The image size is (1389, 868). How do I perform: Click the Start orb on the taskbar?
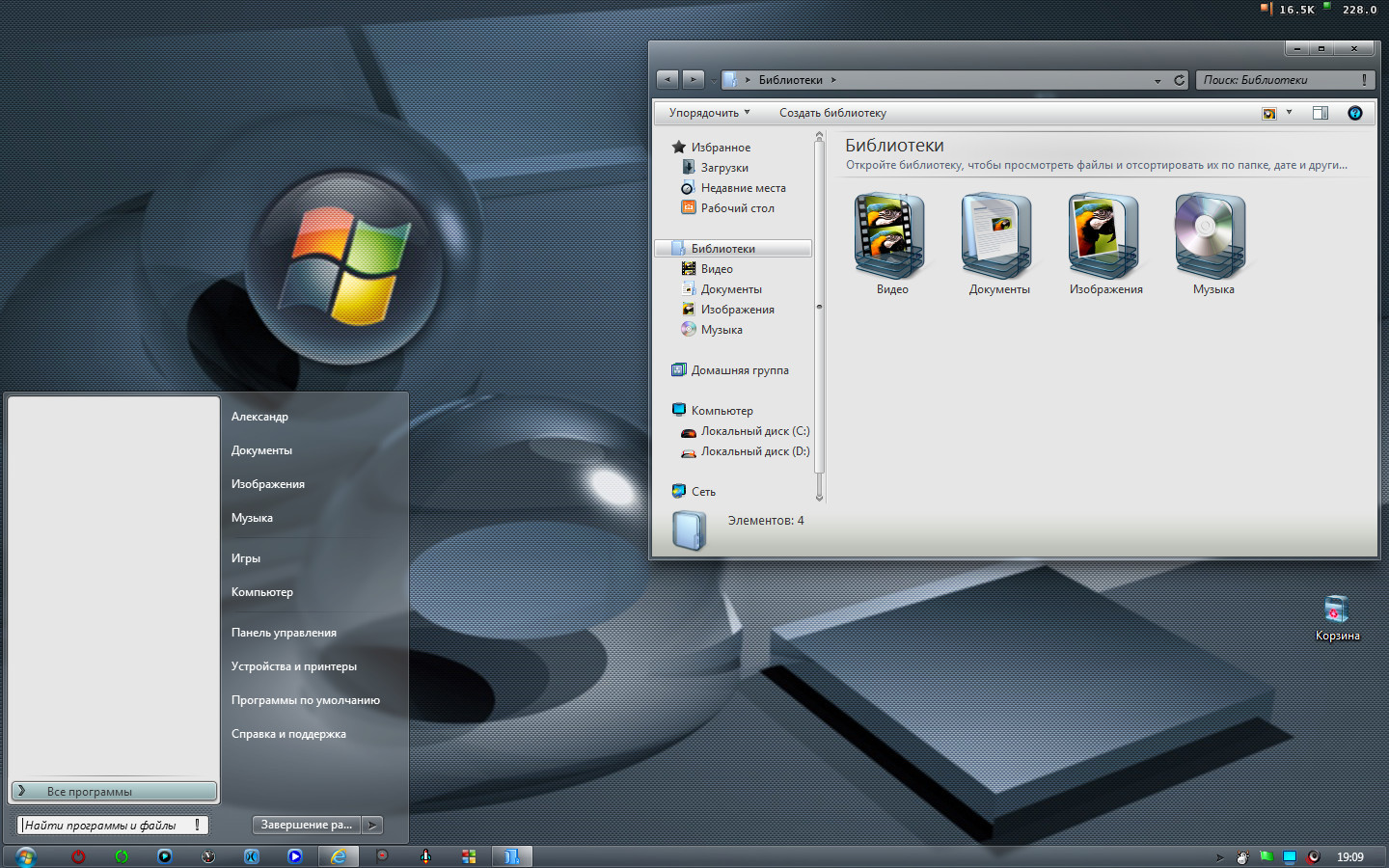[26, 856]
